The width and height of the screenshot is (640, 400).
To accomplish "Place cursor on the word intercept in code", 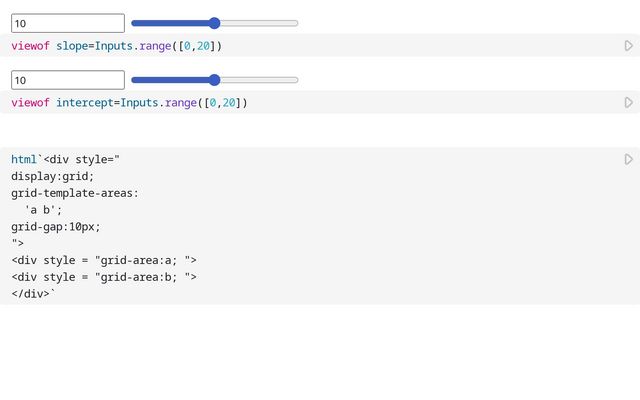I will pyautogui.click(x=85, y=102).
